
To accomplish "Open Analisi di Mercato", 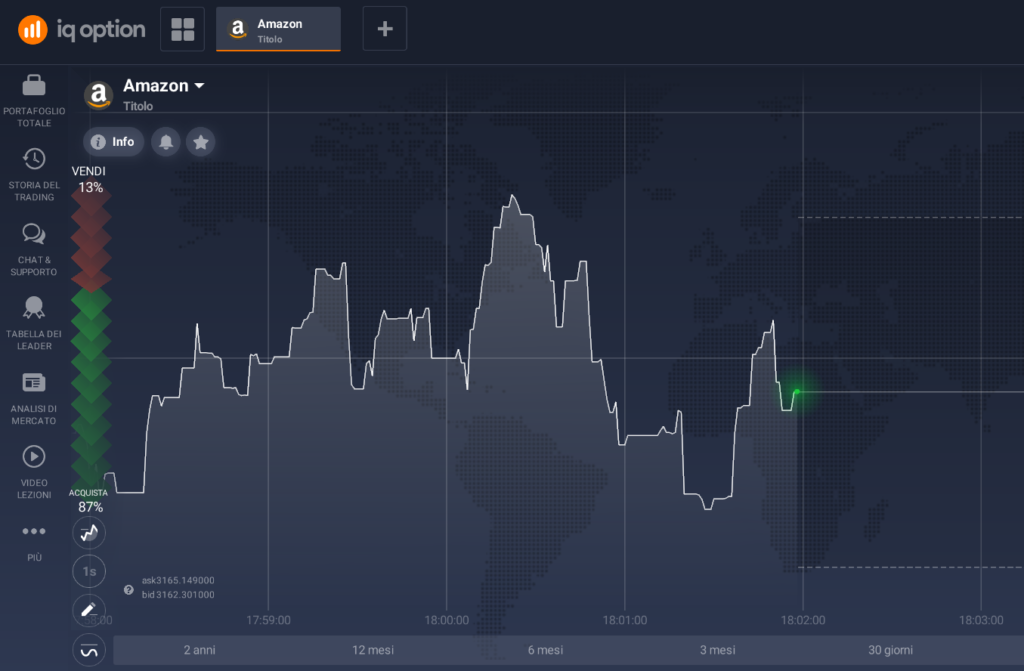I will click(x=34, y=399).
